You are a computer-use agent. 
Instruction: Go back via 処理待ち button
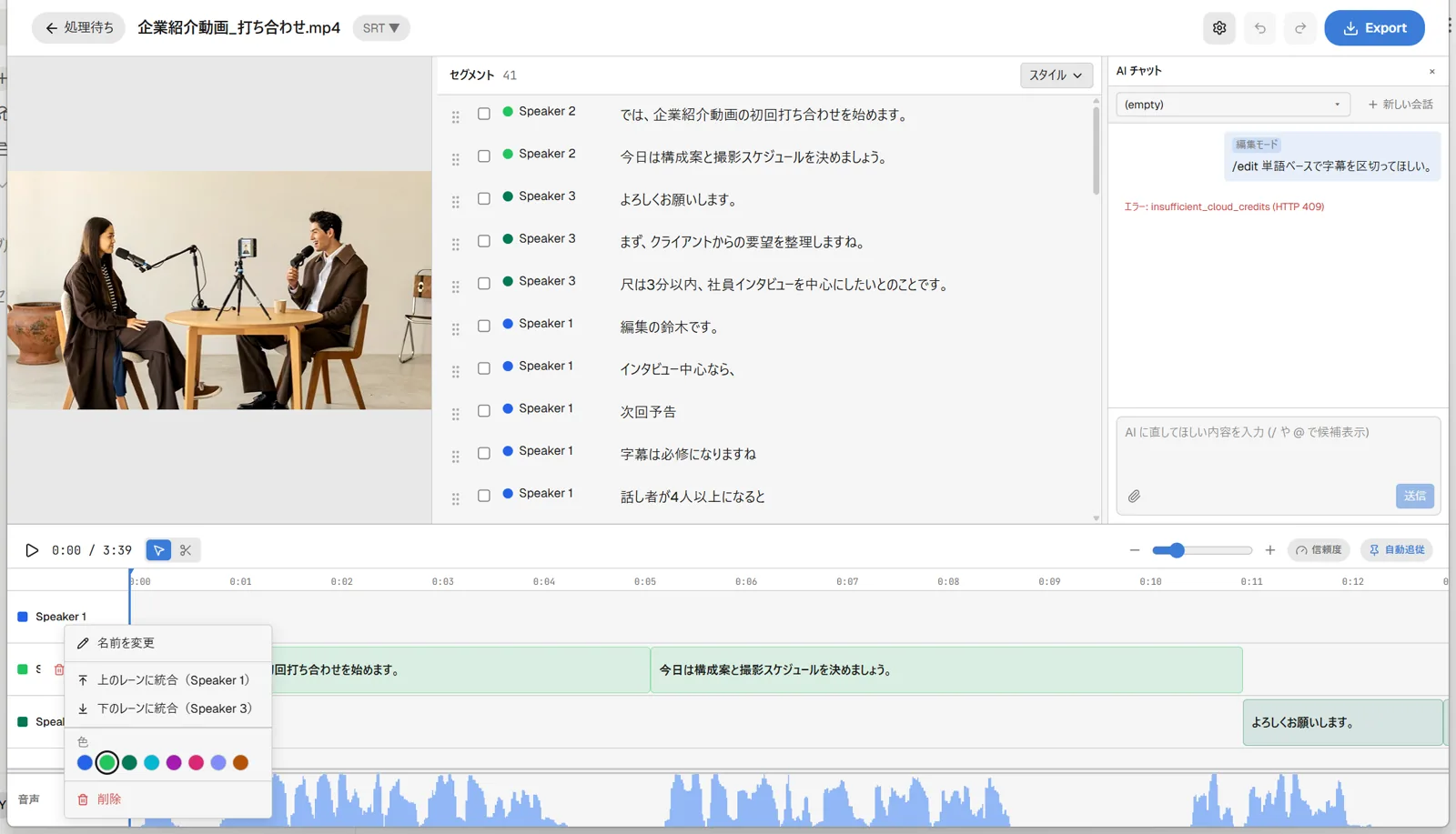(x=79, y=28)
